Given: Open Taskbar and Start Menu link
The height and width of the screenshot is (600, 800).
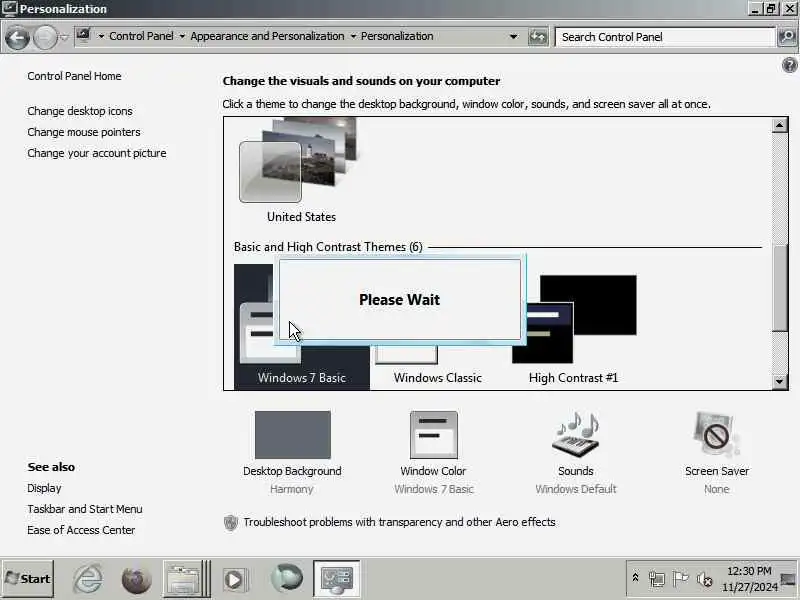Looking at the screenshot, I should click(85, 509).
